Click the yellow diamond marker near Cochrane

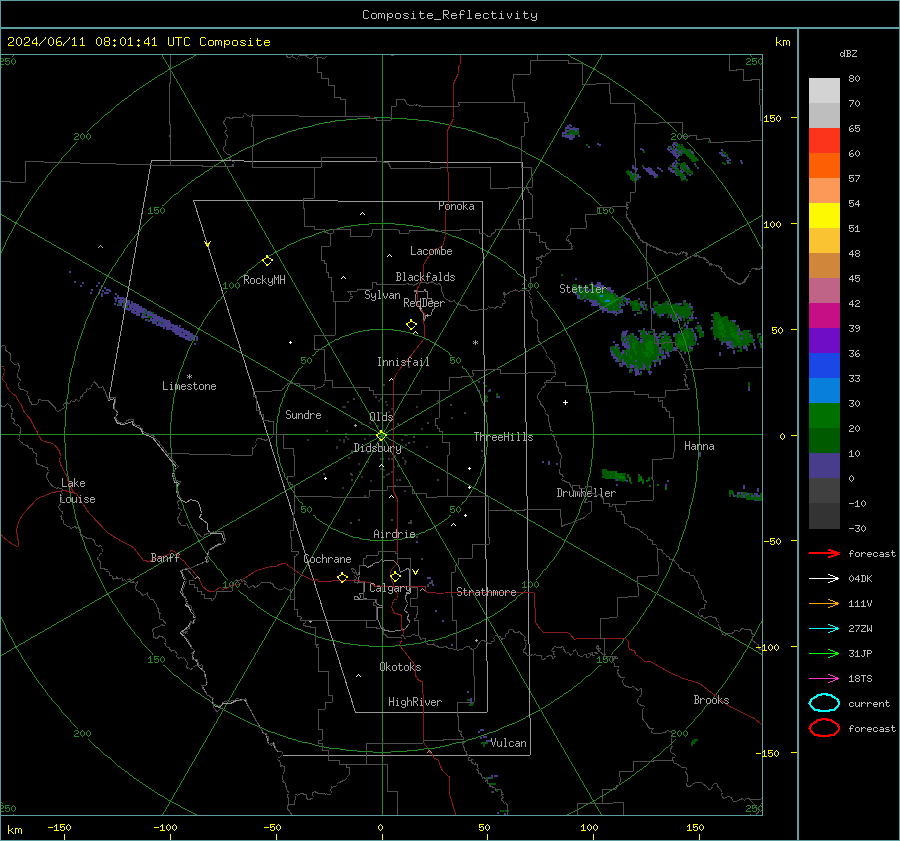click(x=342, y=577)
